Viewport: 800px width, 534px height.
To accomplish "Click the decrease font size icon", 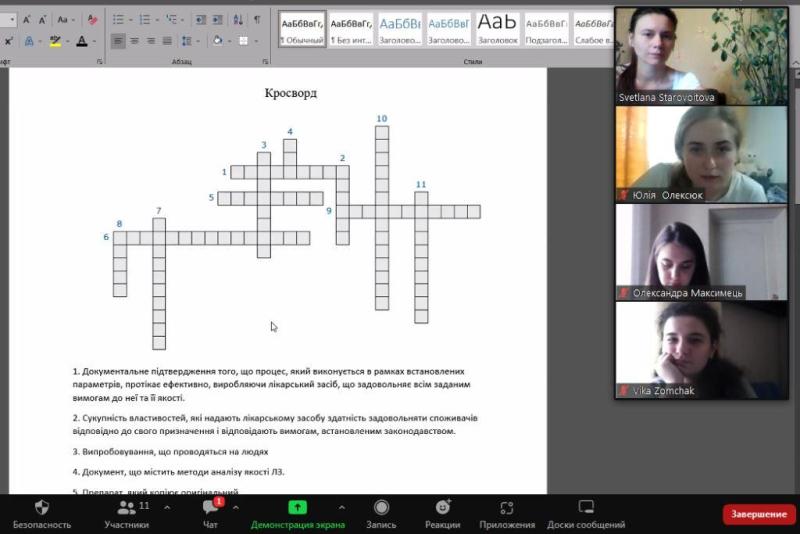I will tap(42, 20).
